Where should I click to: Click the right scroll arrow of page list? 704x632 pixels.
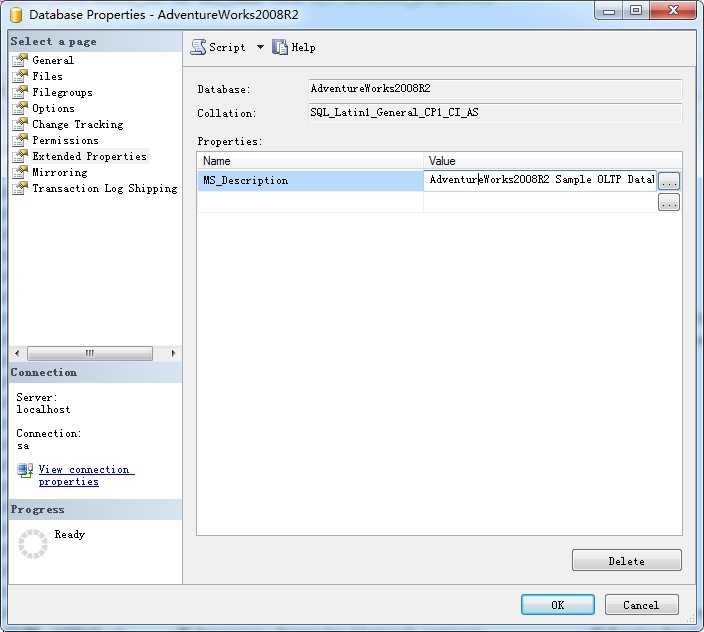pyautogui.click(x=173, y=353)
